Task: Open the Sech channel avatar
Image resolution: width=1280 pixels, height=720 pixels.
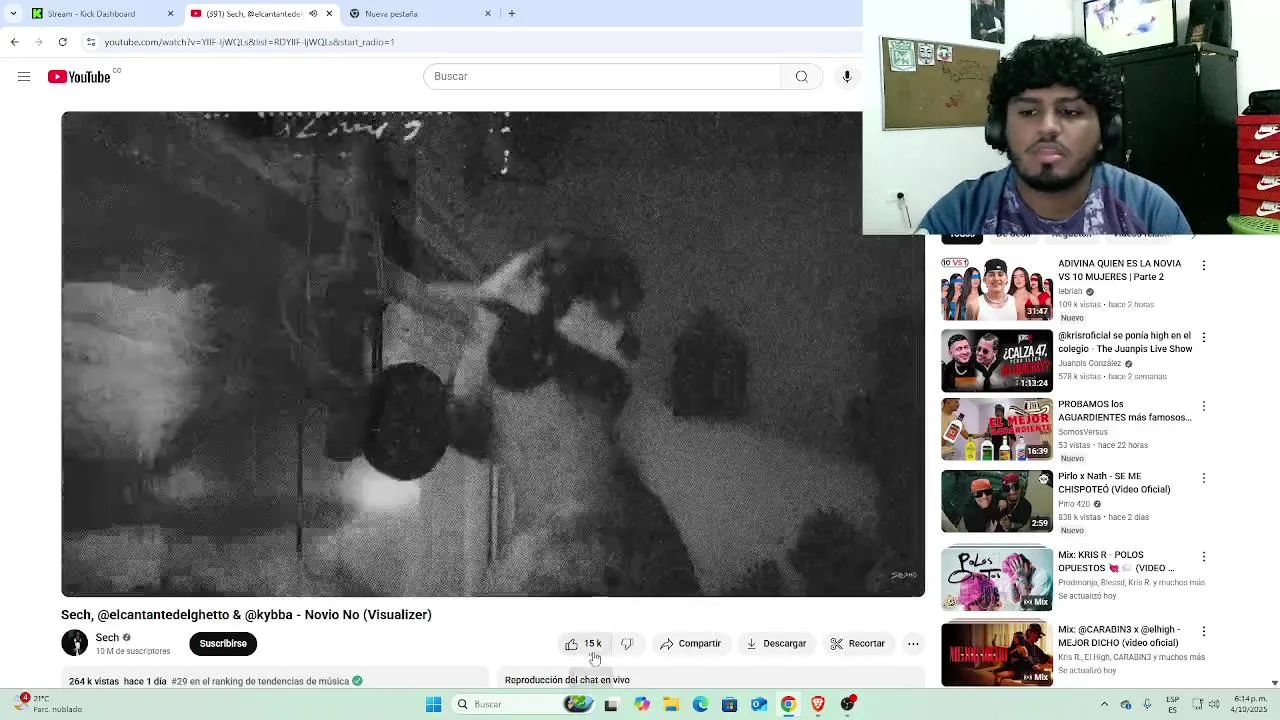Action: click(75, 643)
